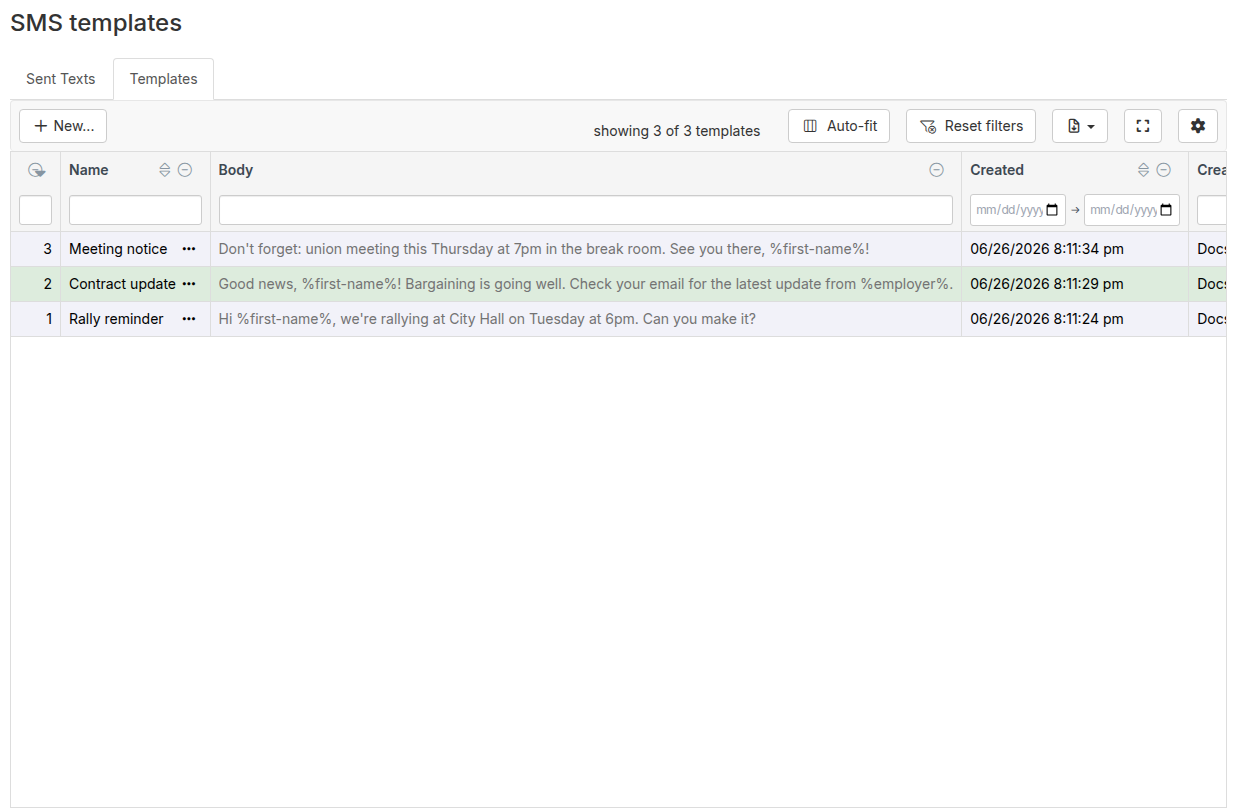The height and width of the screenshot is (810, 1241).
Task: Click the row-number column header icon
Action: pyautogui.click(x=36, y=170)
